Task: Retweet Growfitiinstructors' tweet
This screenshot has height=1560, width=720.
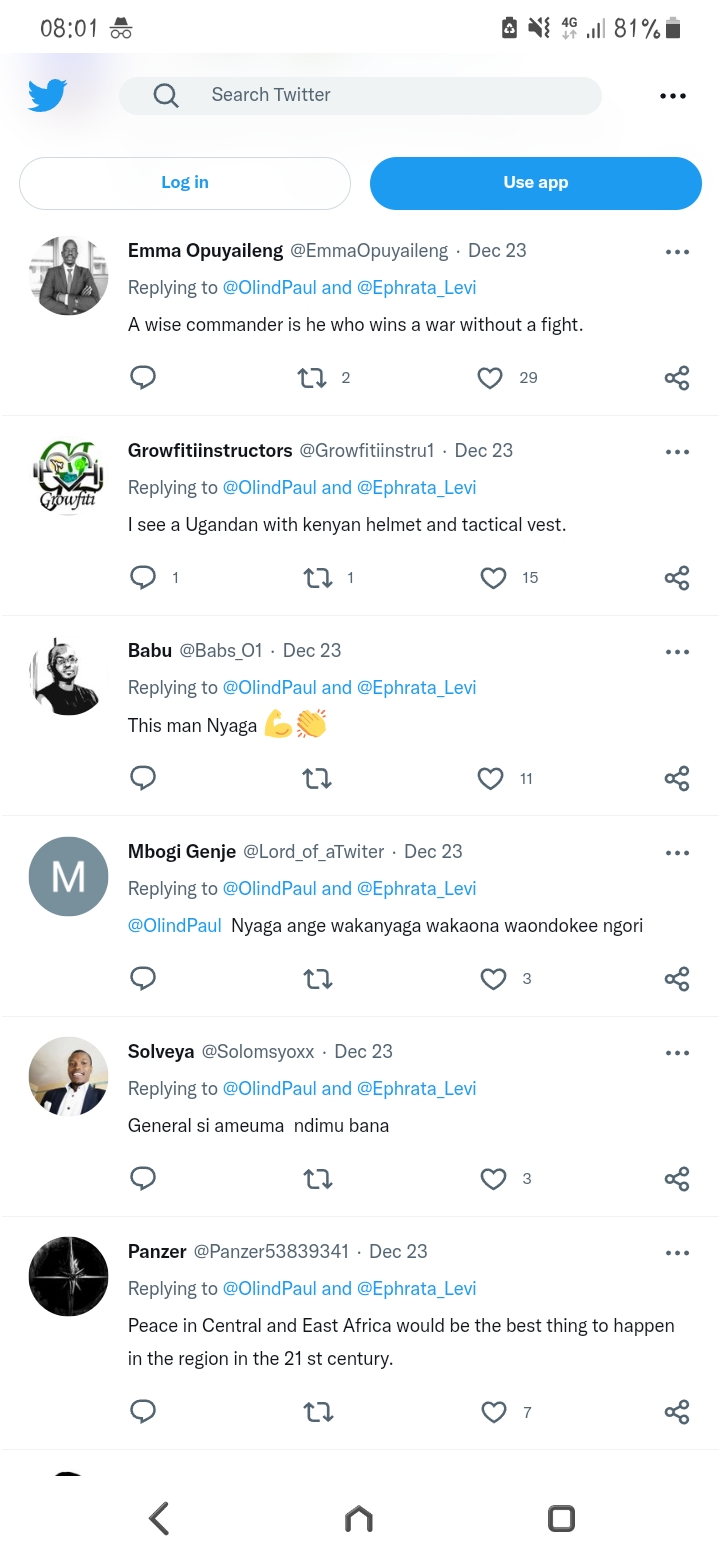Action: [x=318, y=578]
